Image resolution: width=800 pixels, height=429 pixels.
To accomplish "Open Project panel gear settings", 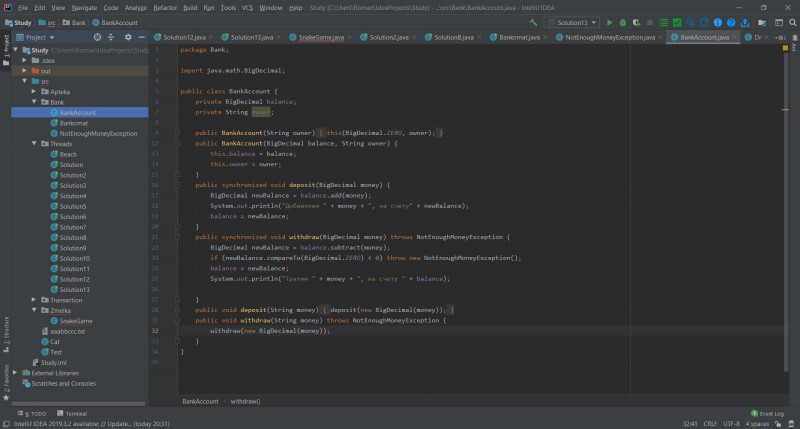I will [x=128, y=37].
